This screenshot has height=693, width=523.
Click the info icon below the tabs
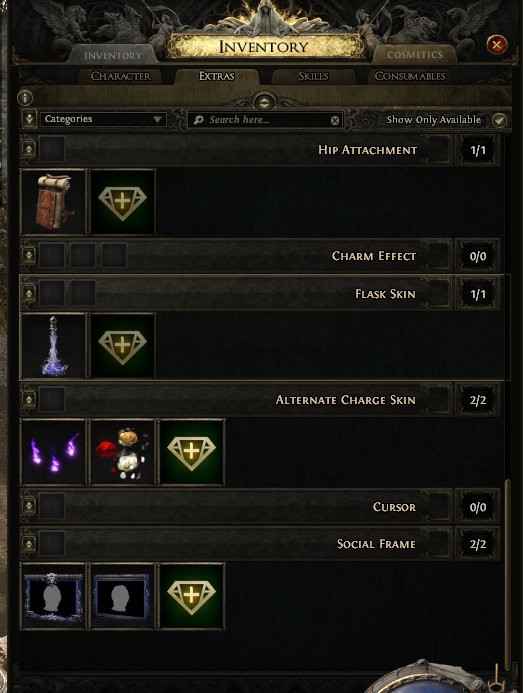pos(25,98)
